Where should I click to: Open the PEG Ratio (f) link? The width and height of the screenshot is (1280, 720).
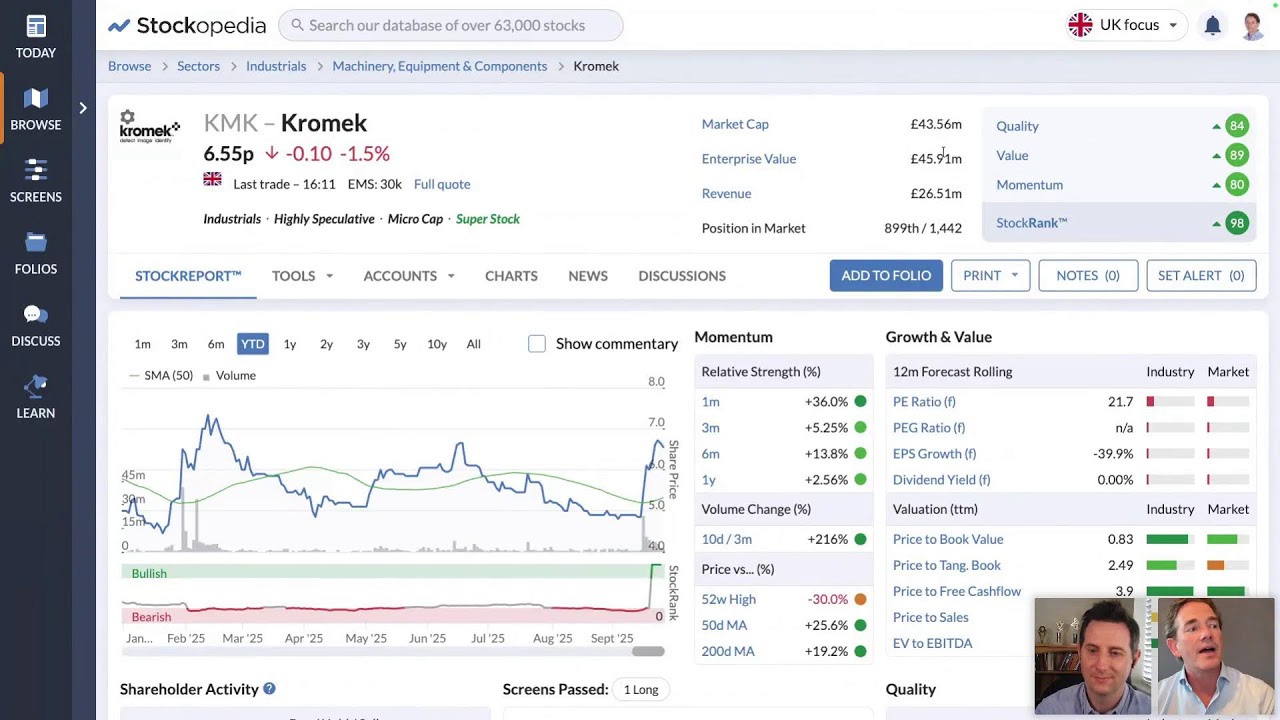point(929,428)
